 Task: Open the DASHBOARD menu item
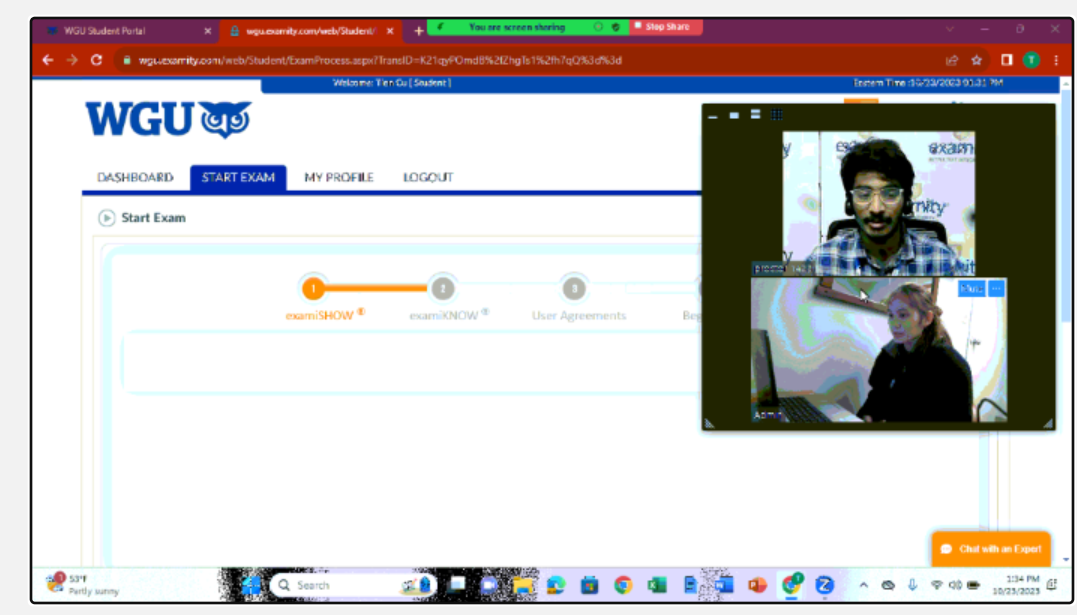coord(135,177)
